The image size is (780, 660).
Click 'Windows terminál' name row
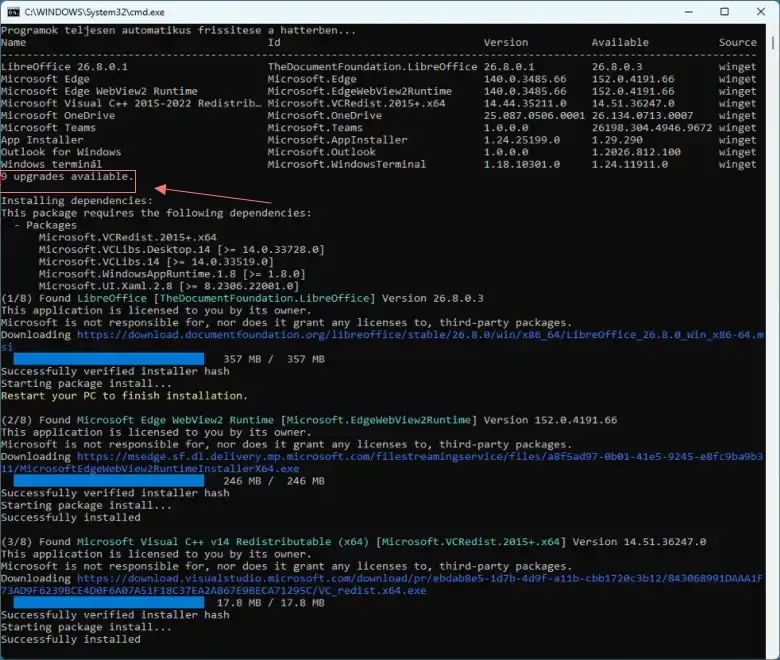pos(51,164)
